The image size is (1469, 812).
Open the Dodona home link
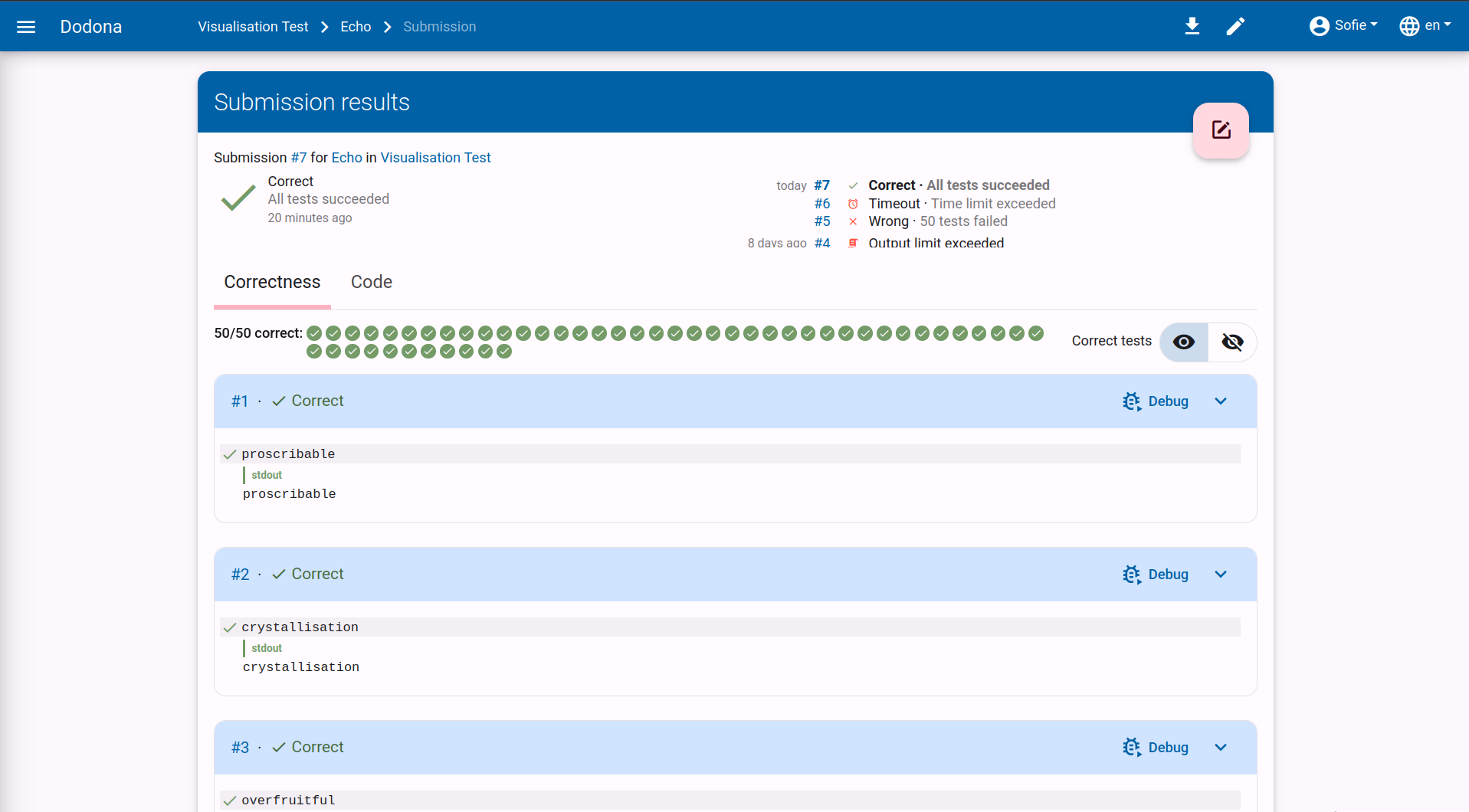91,27
